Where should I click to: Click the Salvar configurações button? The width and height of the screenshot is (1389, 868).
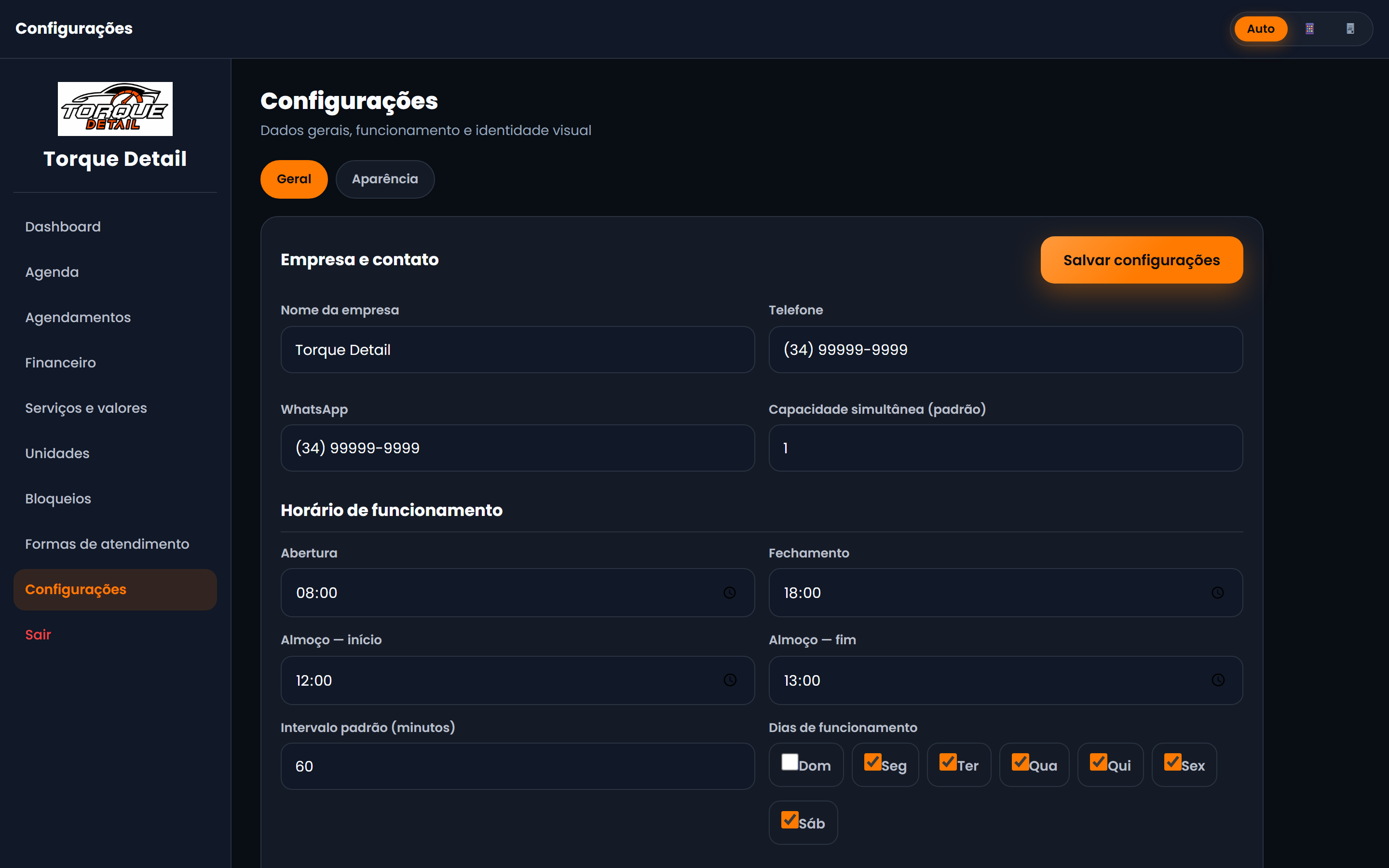[x=1142, y=260]
